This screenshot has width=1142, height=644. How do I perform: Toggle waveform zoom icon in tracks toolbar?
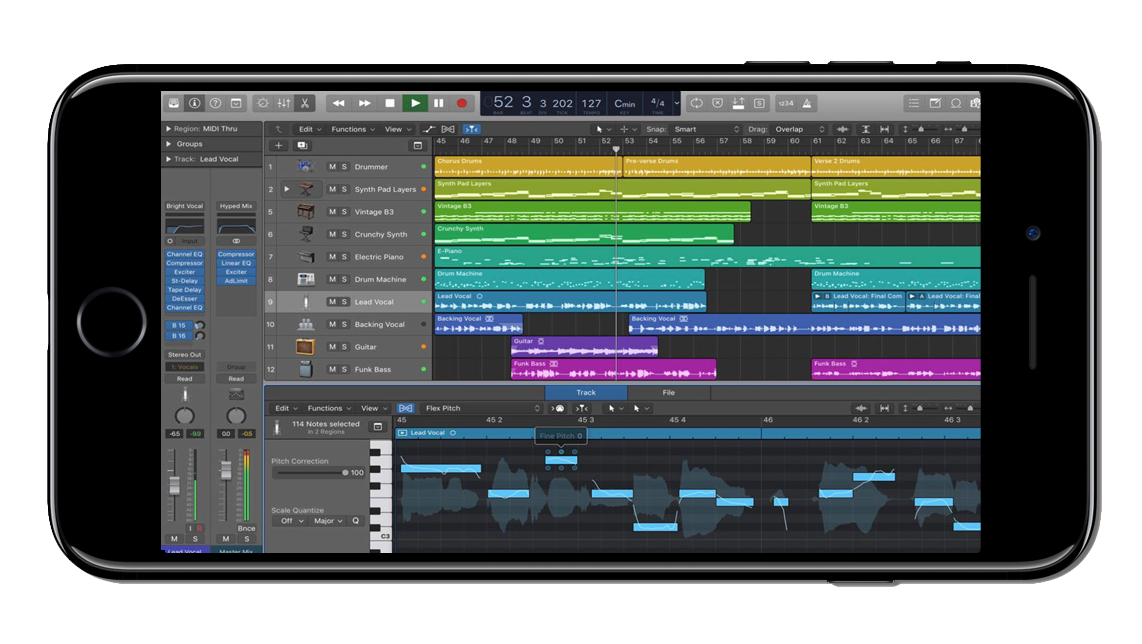[842, 129]
